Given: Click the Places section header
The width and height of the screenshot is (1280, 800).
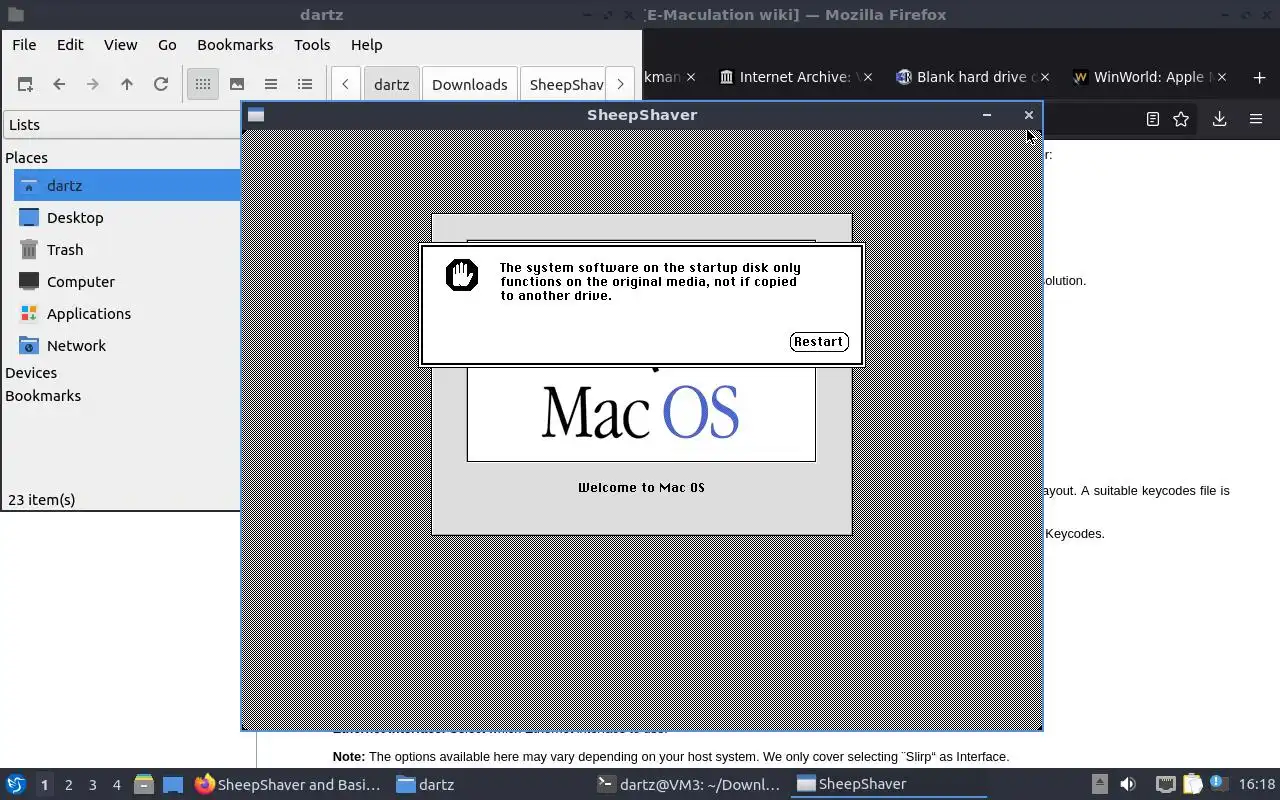Looking at the screenshot, I should pos(26,158).
